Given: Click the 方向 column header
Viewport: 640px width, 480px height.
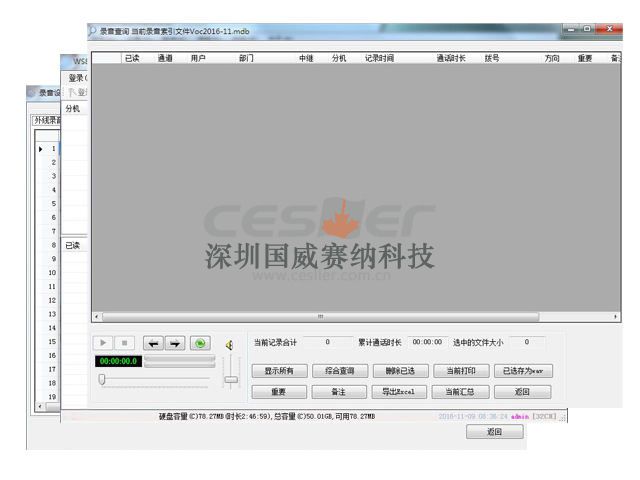Looking at the screenshot, I should (x=552, y=58).
